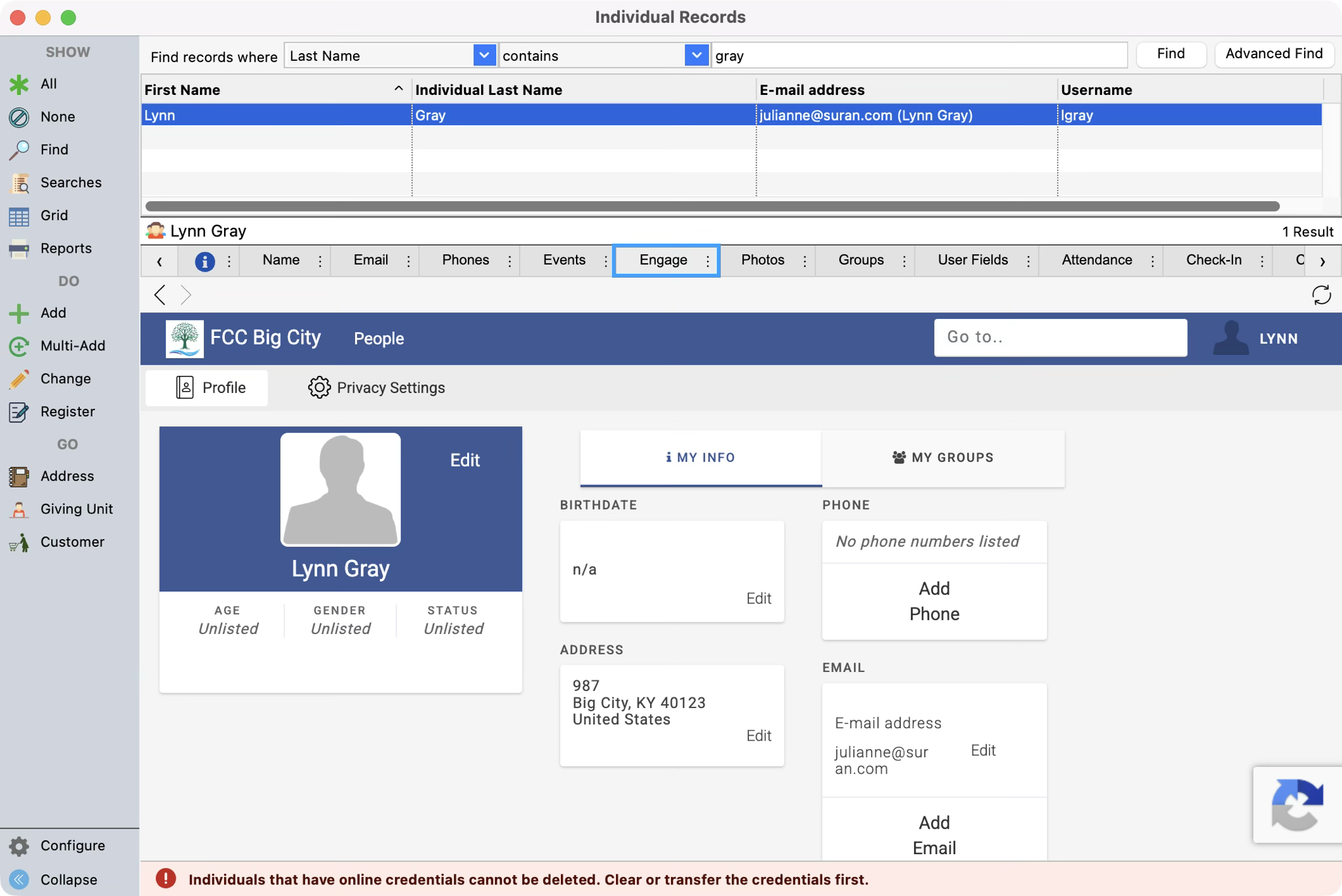Switch to the Photos tab
Viewport: 1342px width, 896px height.
click(763, 260)
